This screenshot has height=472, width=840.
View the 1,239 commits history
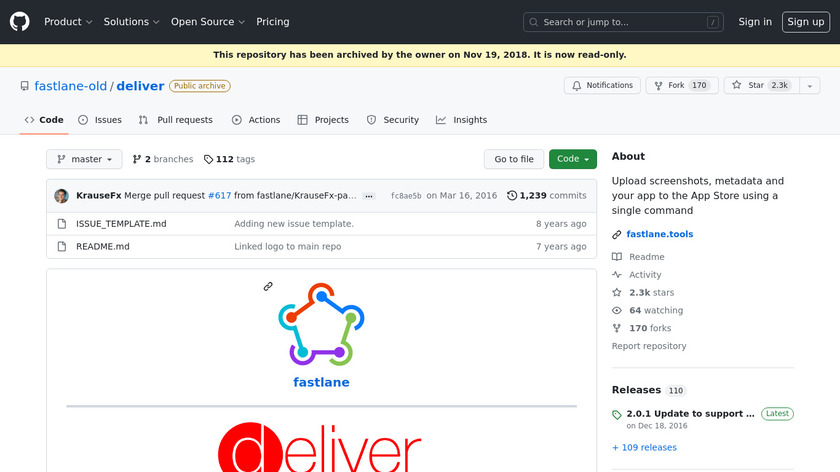pos(547,196)
